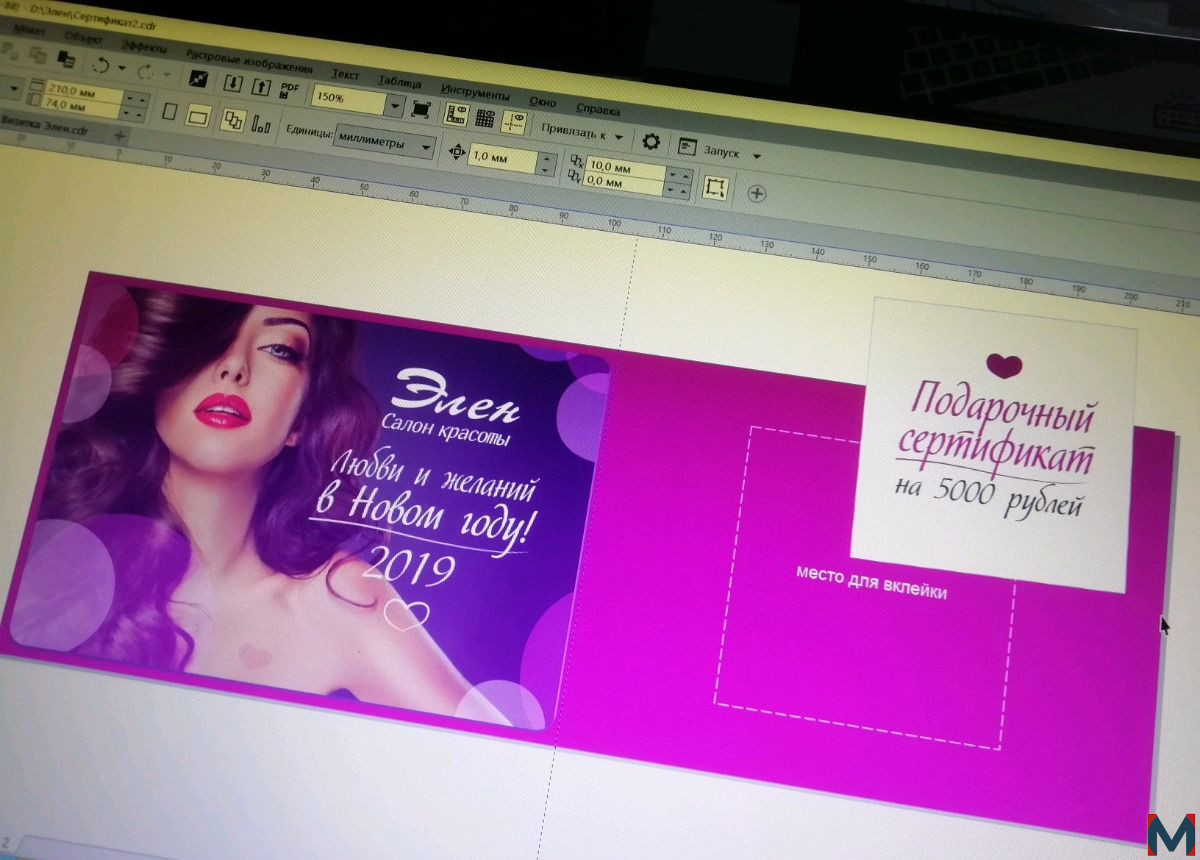This screenshot has width=1200, height=860.
Task: Click the page width spinner arrows
Action: [135, 99]
